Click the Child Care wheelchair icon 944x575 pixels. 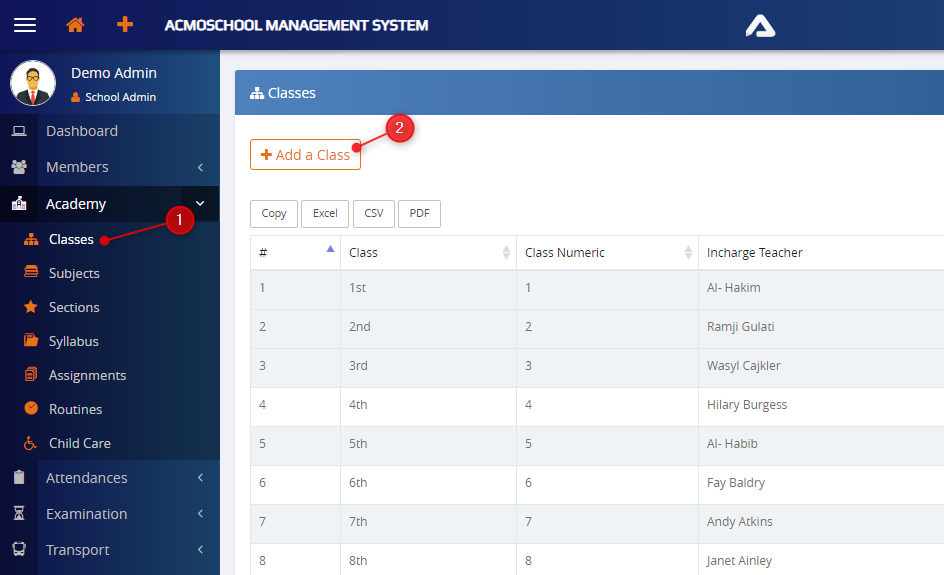(31, 443)
